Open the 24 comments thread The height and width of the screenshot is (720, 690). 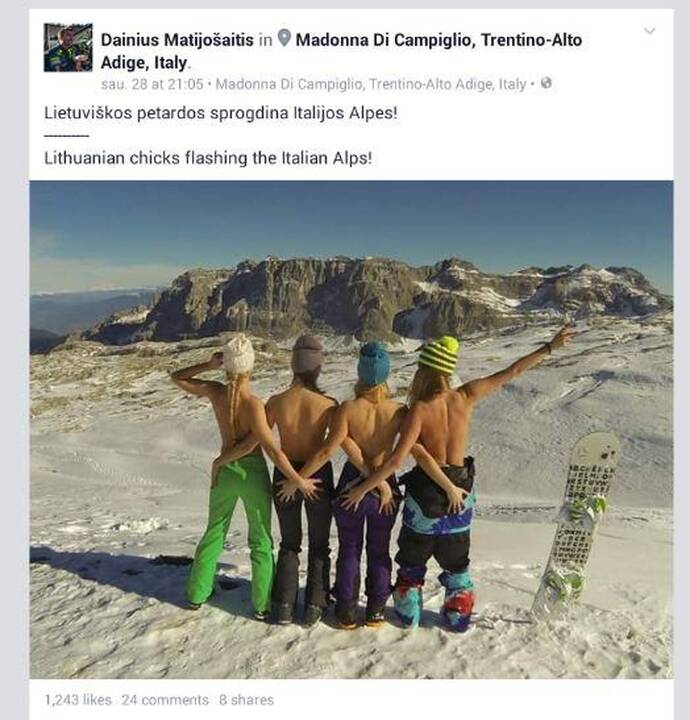pos(165,700)
